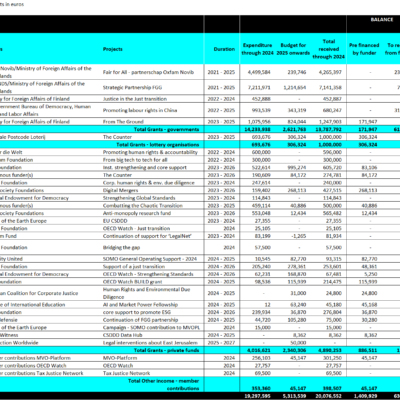
Task: Select "Campaign - SOMO contribution to MVOPL" cell
Action: click(151, 328)
